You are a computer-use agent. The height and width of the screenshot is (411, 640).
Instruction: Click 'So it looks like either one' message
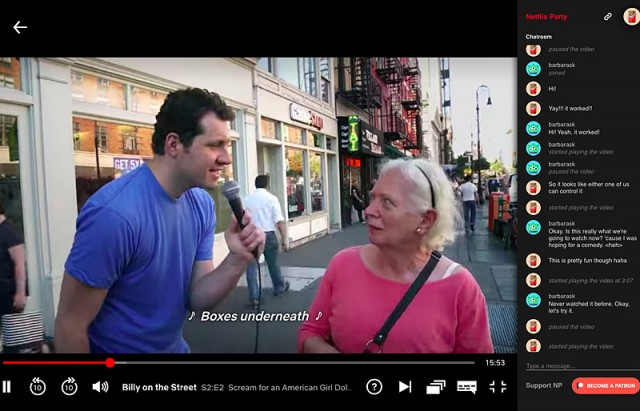tap(589, 188)
